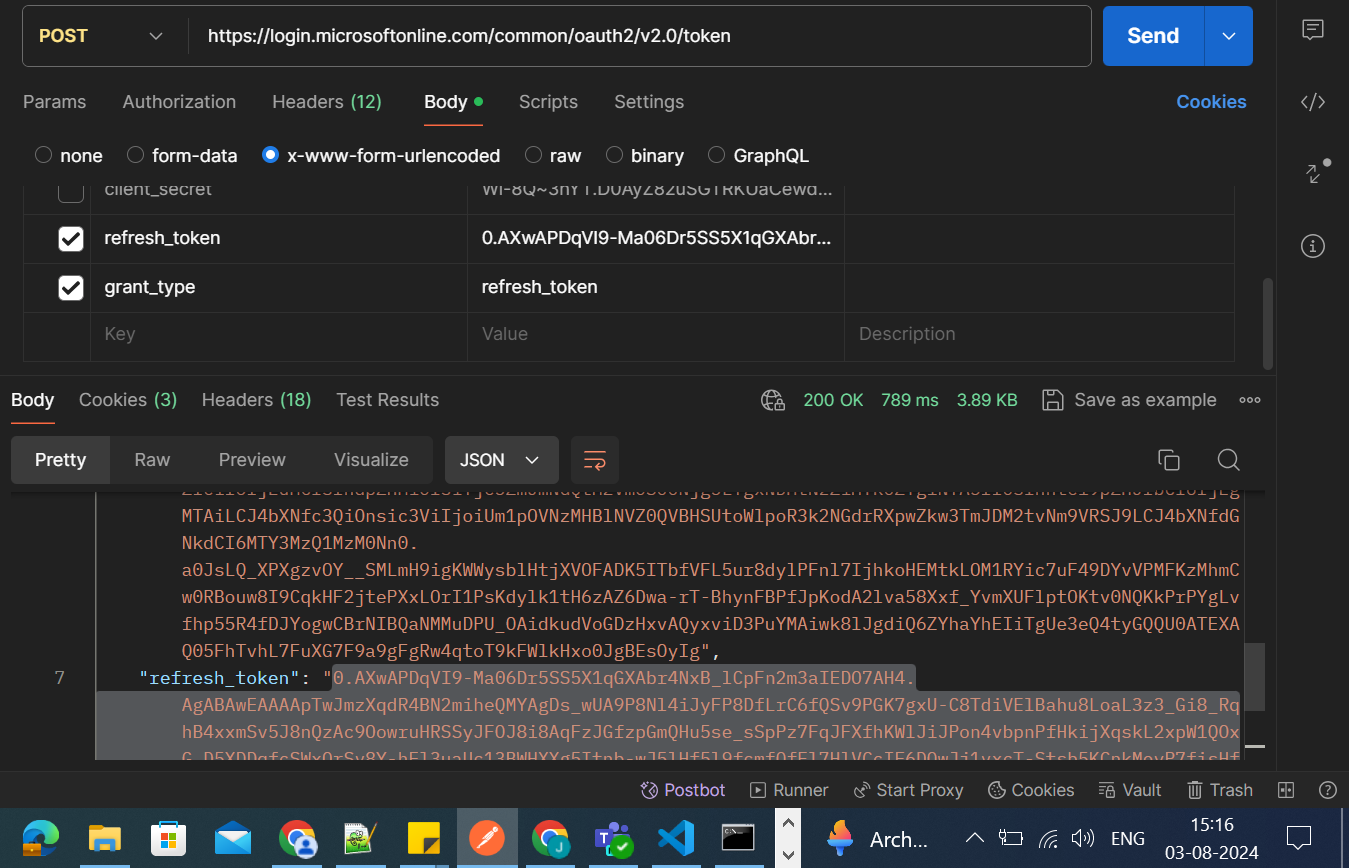Open File Explorer from the taskbar
Viewport: 1349px width, 868px height.
pos(105,838)
